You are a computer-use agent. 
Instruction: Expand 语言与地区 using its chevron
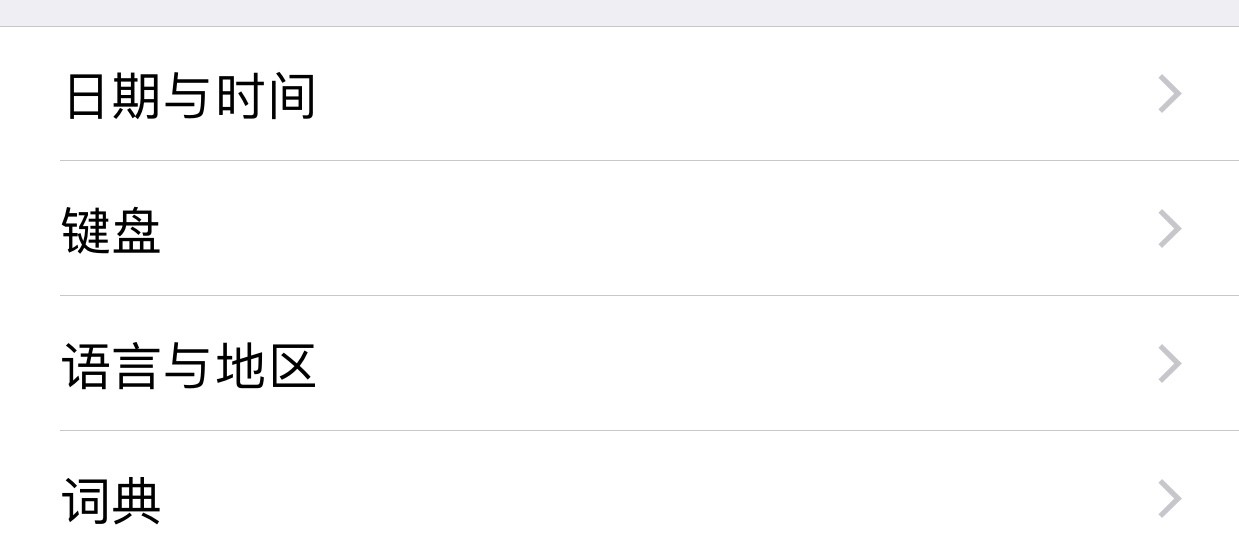coord(1169,364)
